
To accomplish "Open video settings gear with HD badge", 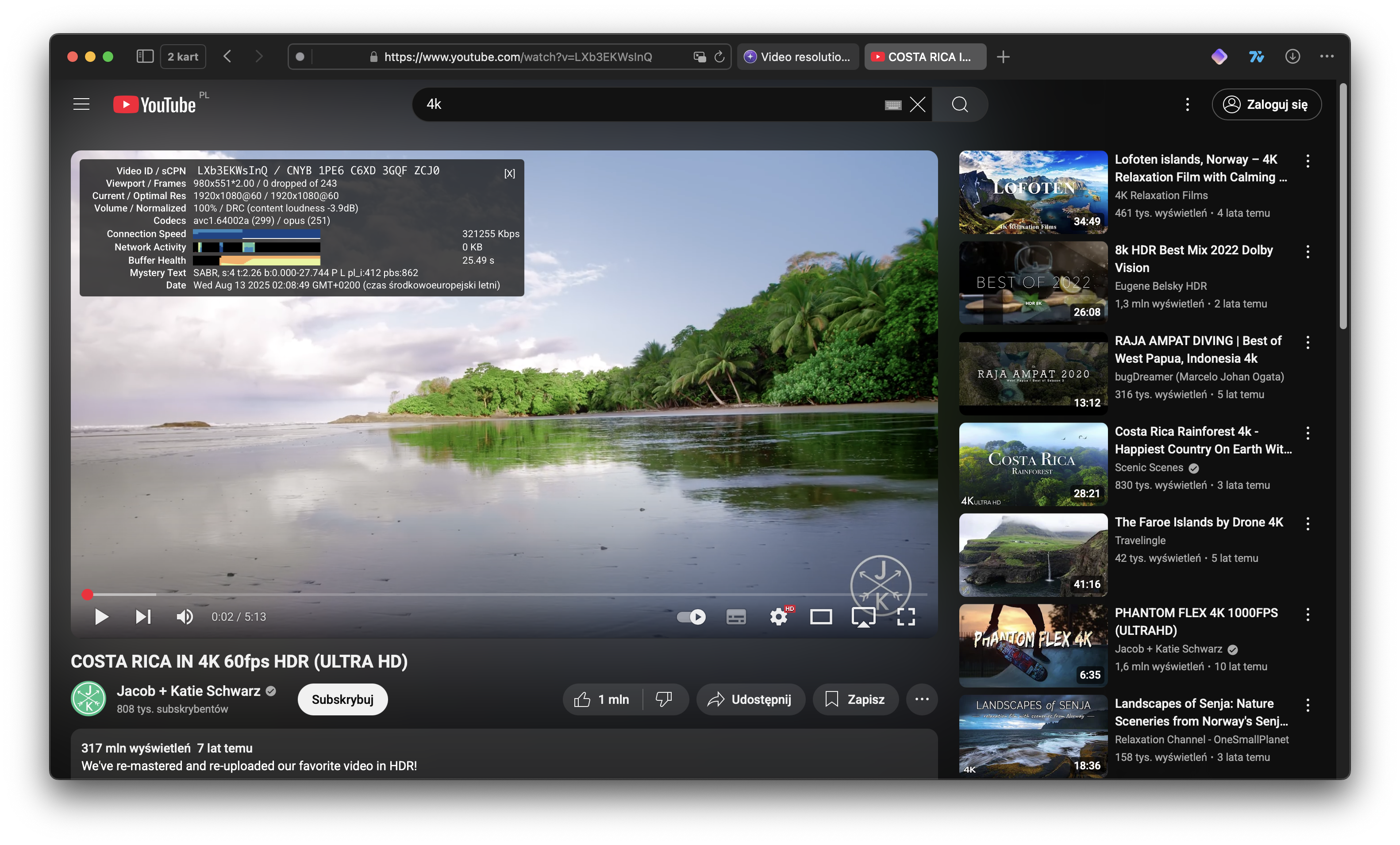I will [x=778, y=617].
